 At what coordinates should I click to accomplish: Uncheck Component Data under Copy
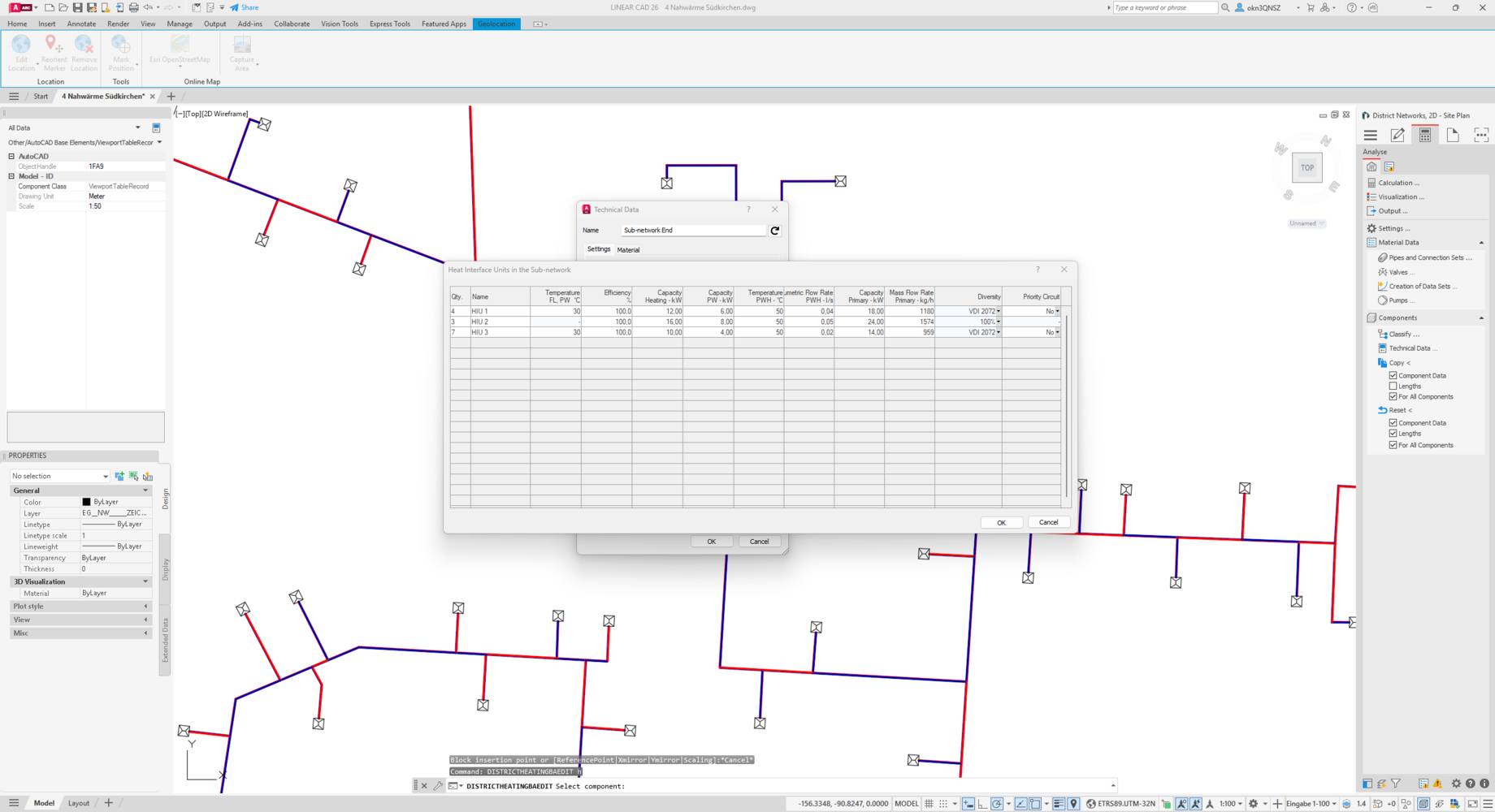[x=1393, y=376]
